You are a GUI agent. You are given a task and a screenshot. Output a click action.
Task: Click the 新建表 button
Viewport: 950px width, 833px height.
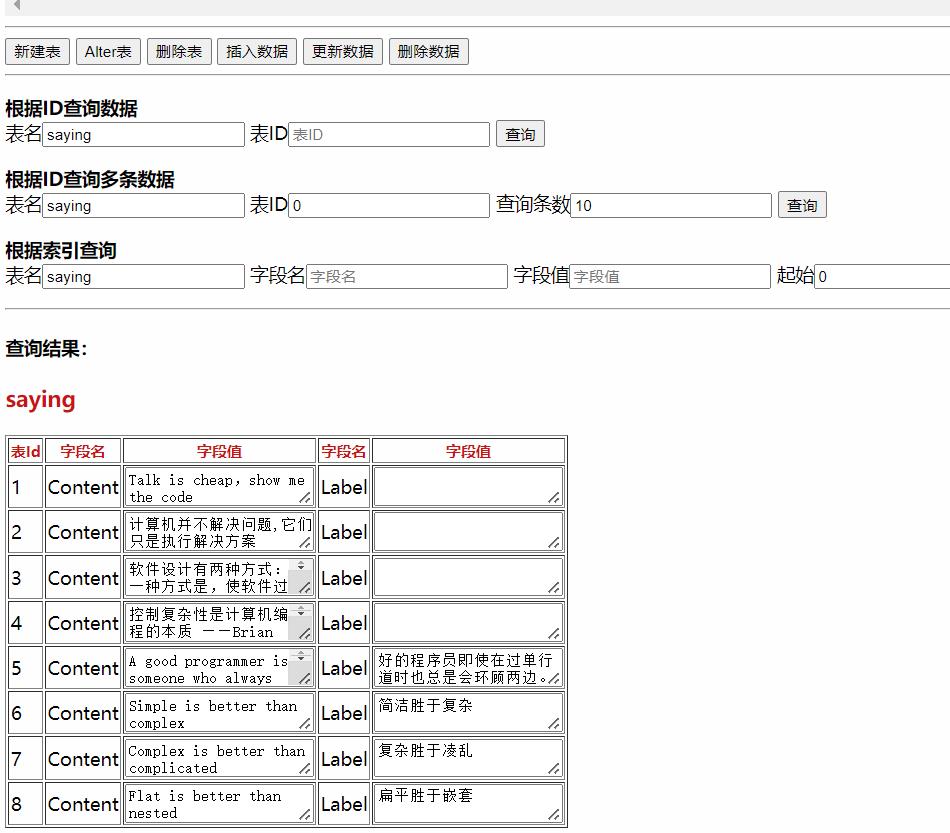point(37,52)
